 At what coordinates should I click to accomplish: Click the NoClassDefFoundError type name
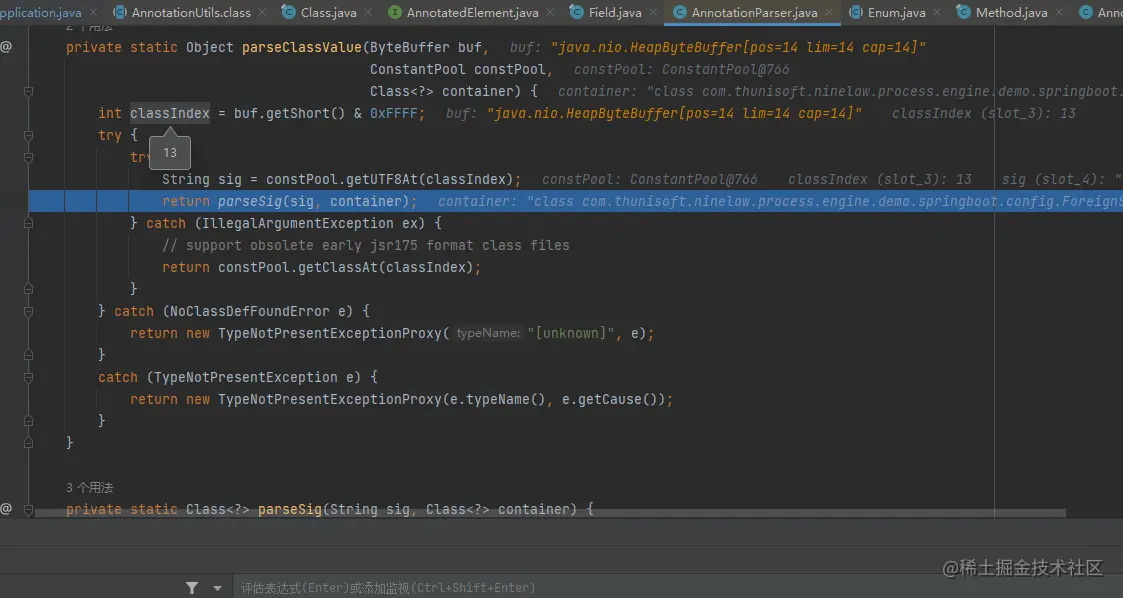[250, 312]
